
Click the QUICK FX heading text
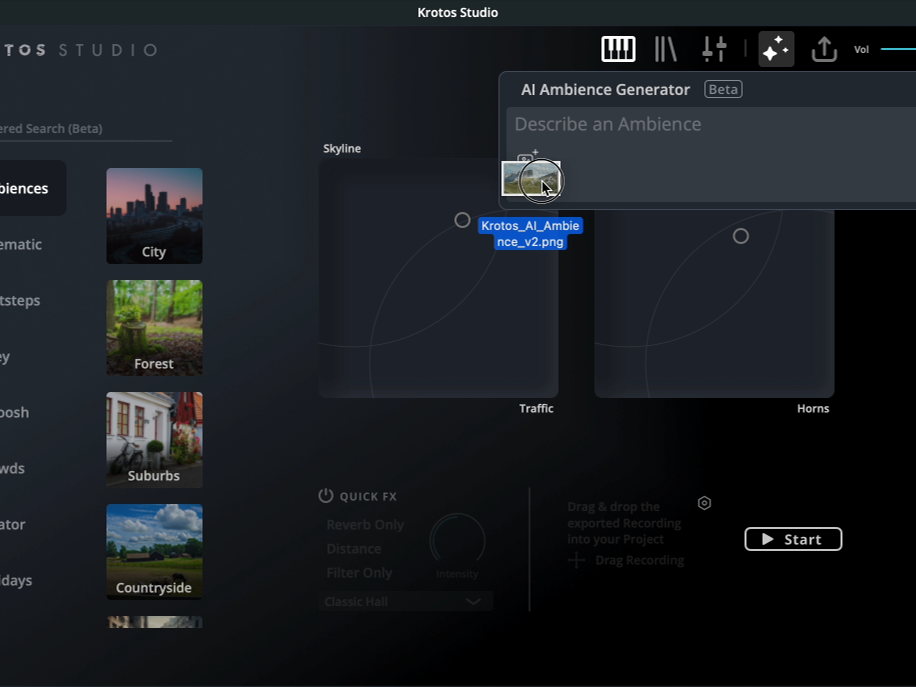tap(368, 497)
